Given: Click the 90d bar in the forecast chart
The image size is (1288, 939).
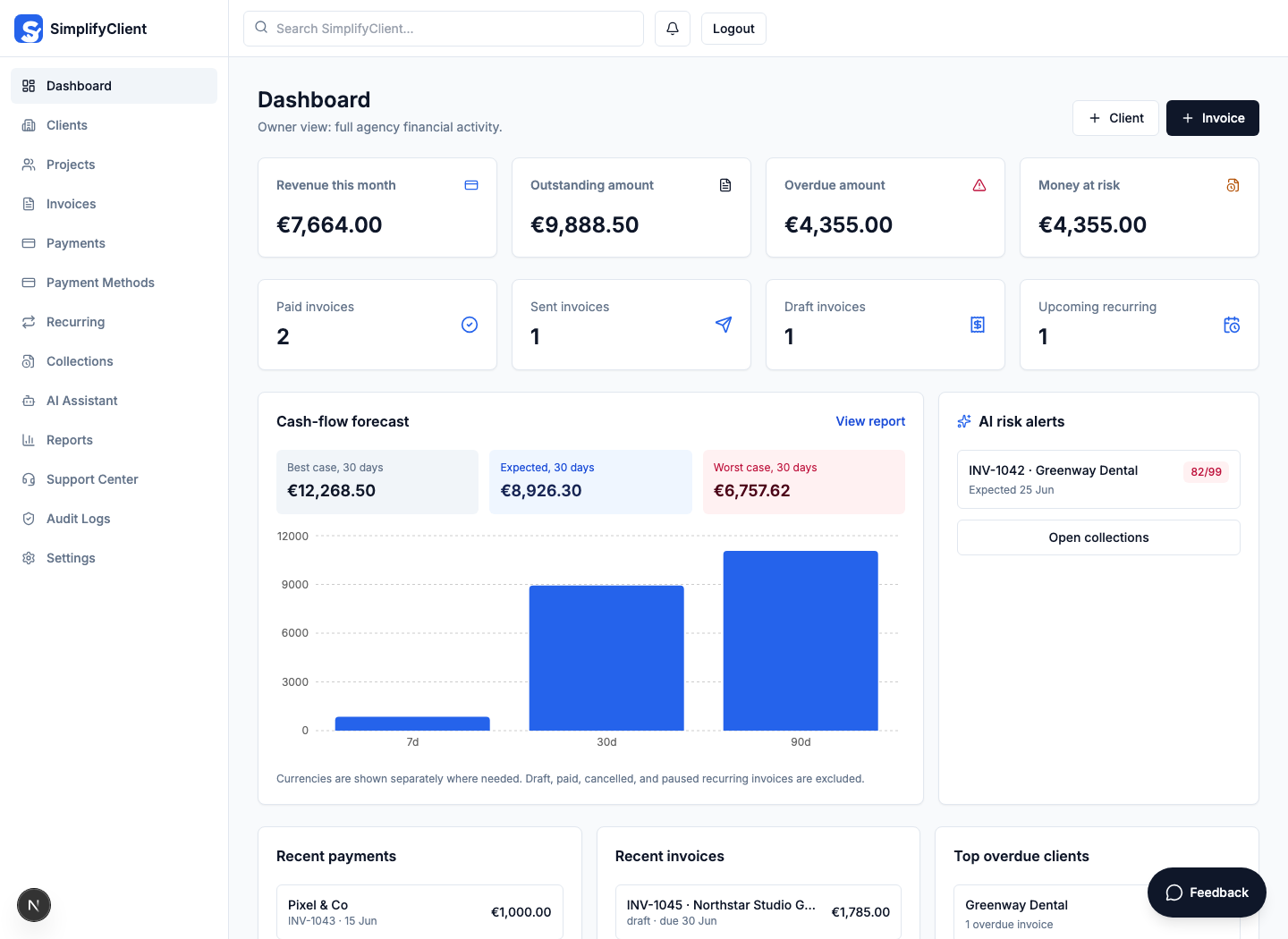Looking at the screenshot, I should tap(801, 640).
